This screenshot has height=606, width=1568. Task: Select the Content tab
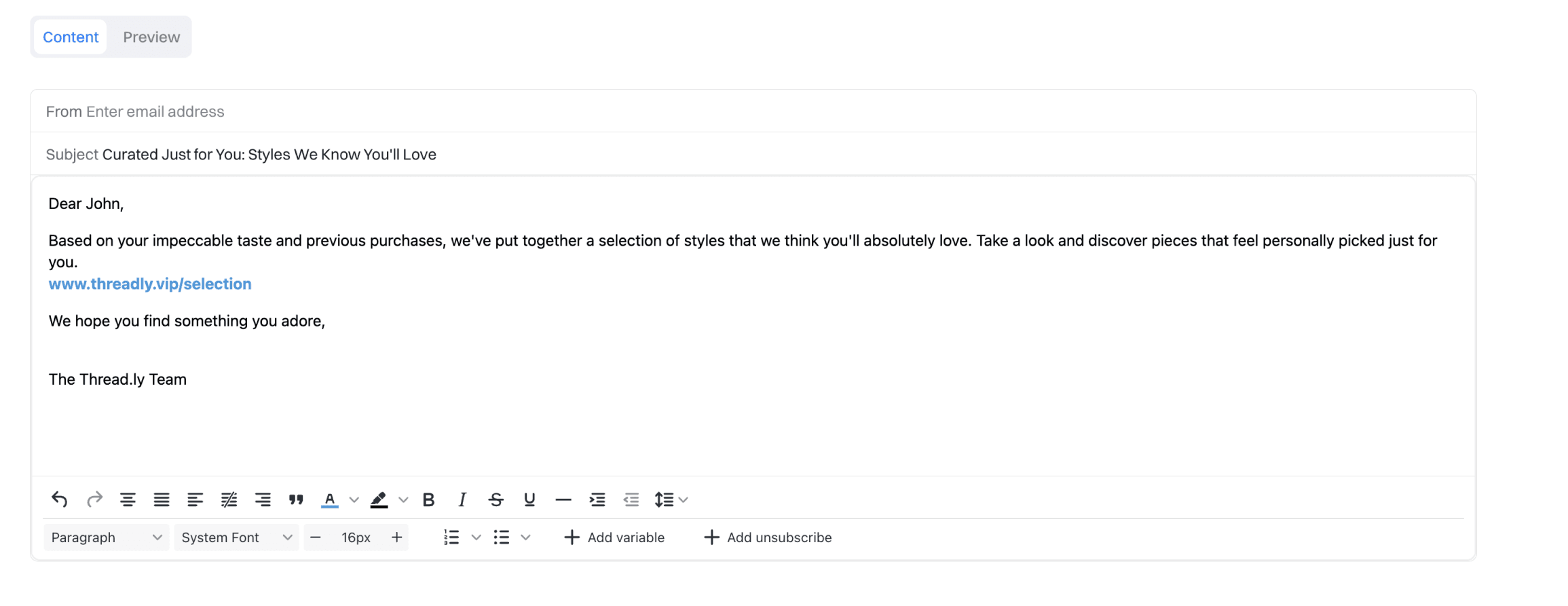click(x=70, y=37)
